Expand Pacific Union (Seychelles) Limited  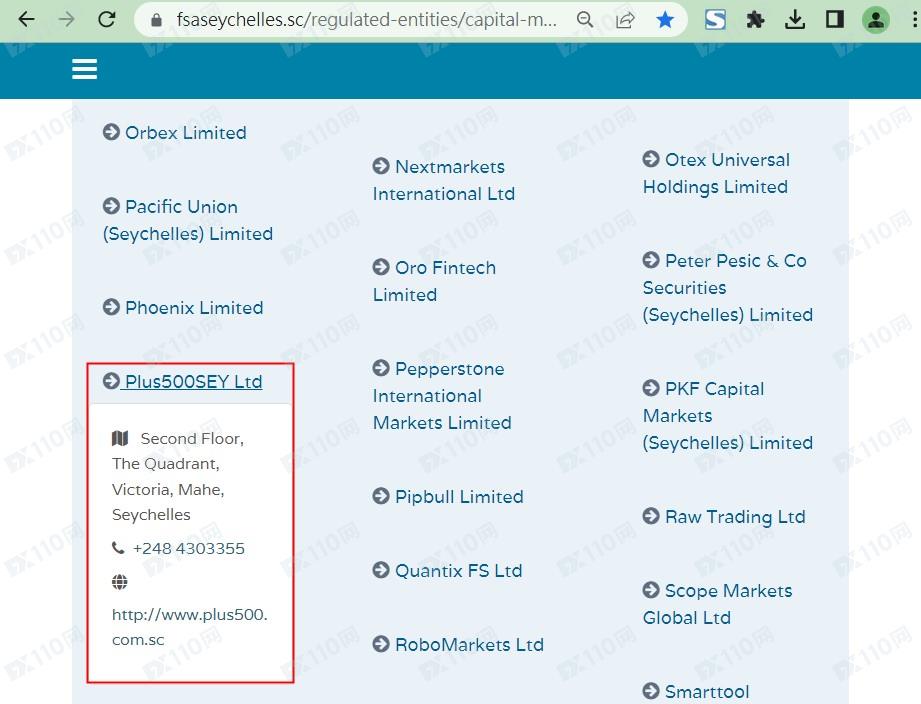[x=187, y=220]
